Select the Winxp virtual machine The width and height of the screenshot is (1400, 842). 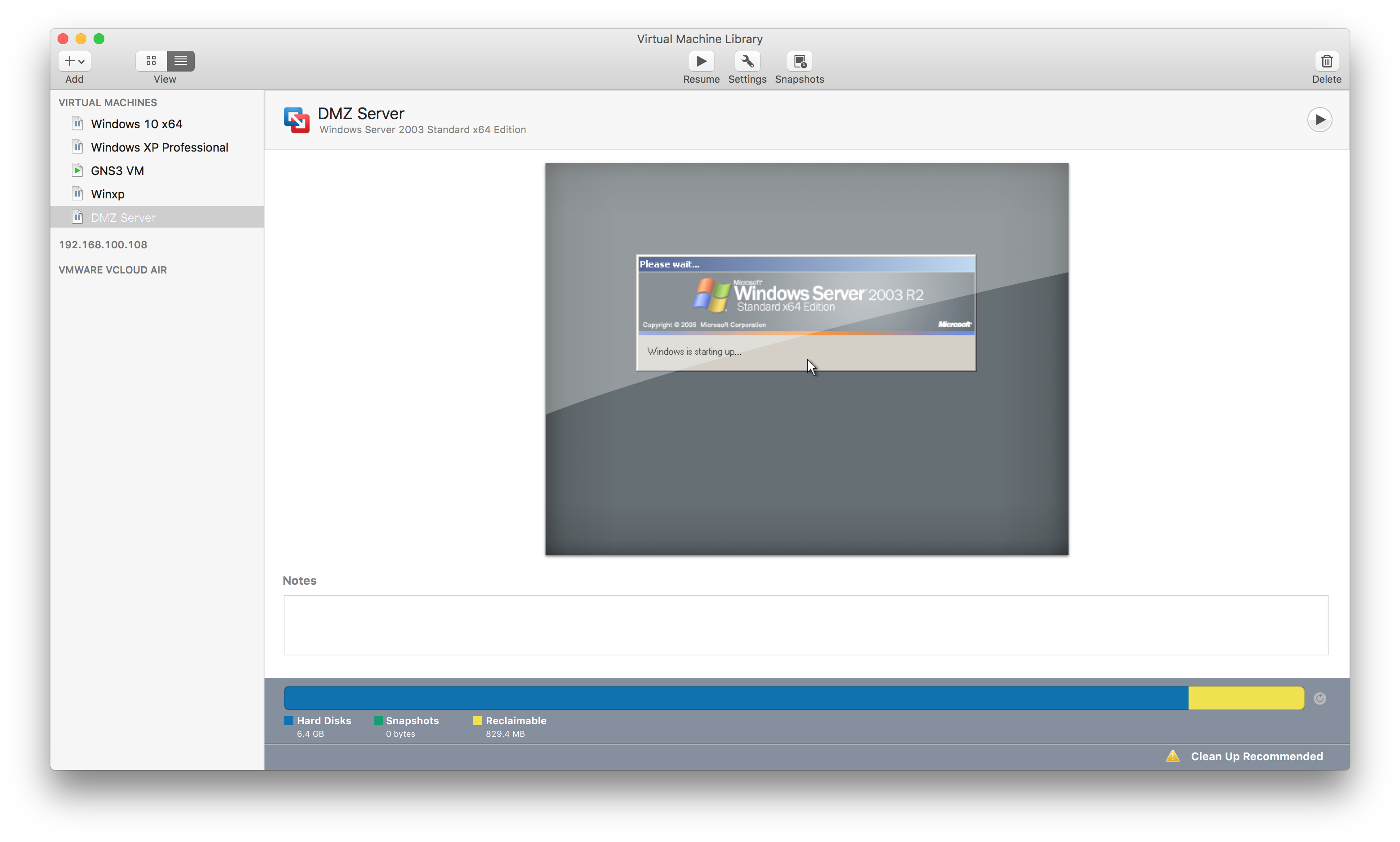click(x=157, y=194)
